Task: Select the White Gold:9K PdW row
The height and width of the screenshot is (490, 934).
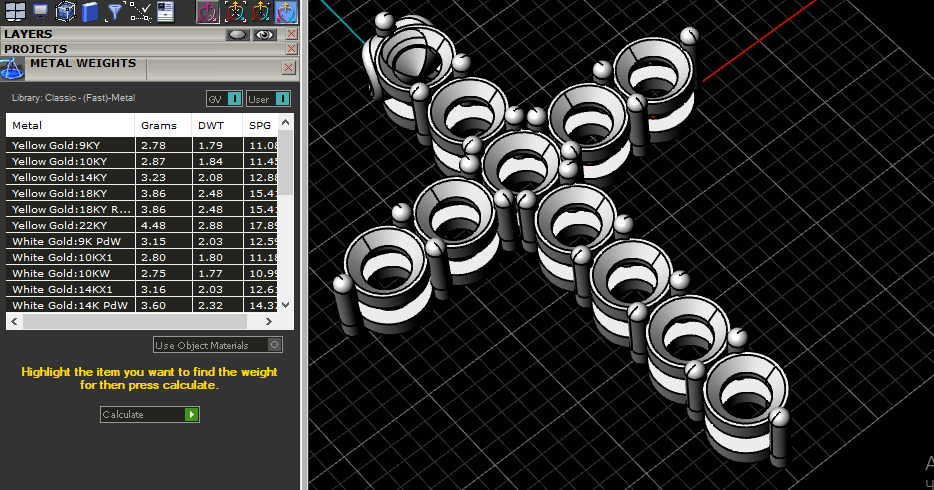Action: 141,242
